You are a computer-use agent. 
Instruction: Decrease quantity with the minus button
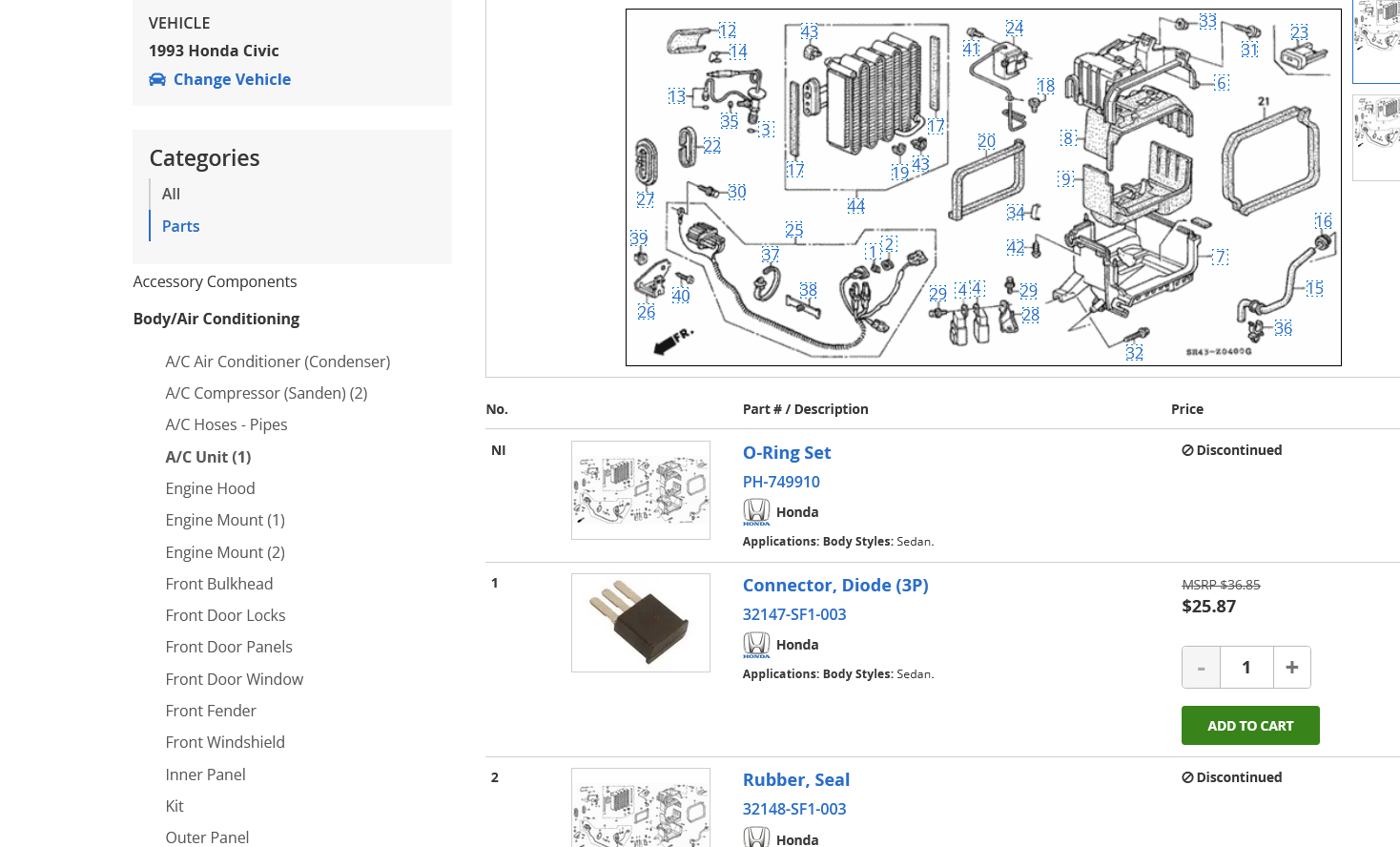1201,668
